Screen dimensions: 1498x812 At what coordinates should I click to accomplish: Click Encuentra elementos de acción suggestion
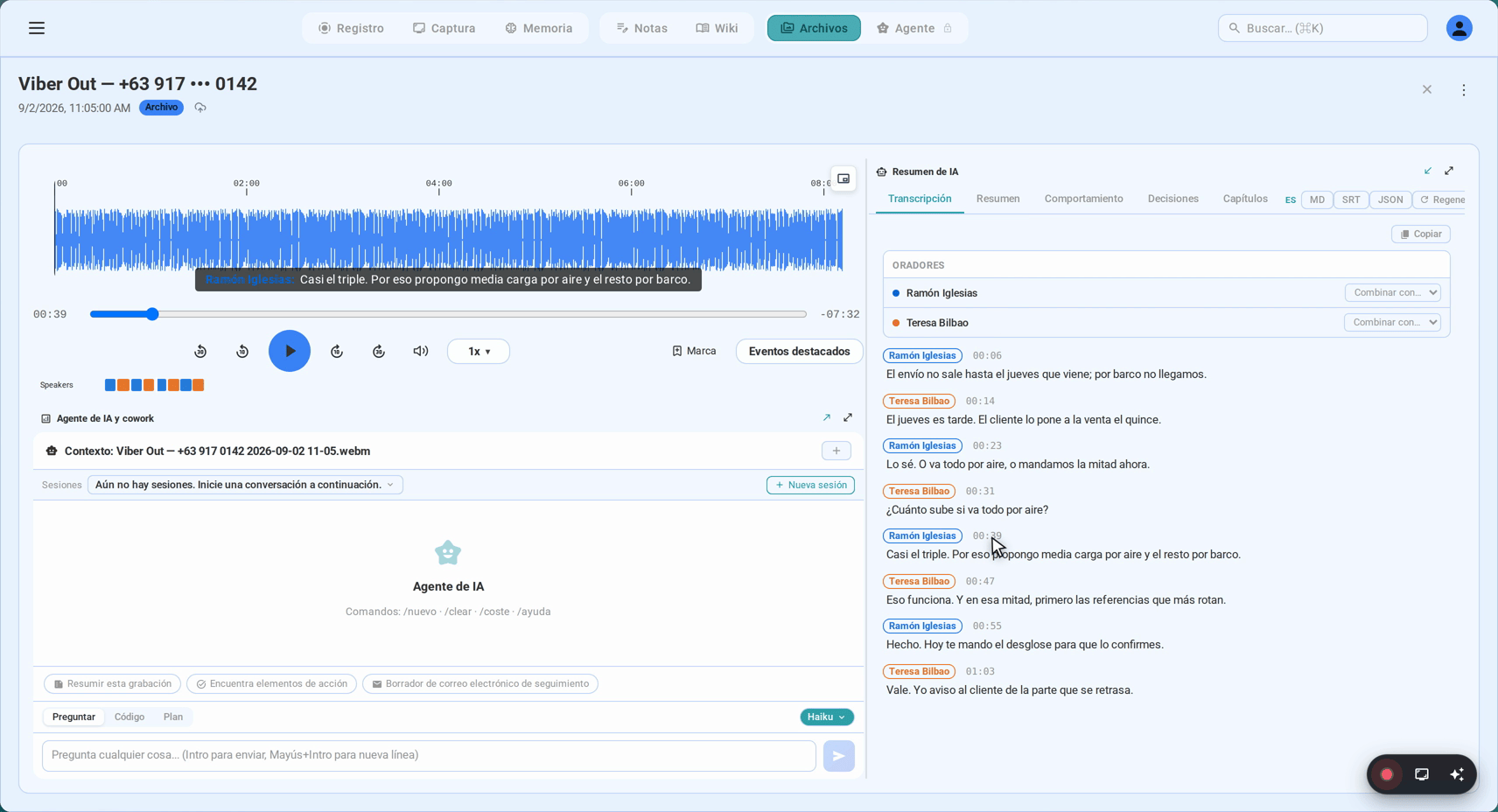[x=271, y=683]
